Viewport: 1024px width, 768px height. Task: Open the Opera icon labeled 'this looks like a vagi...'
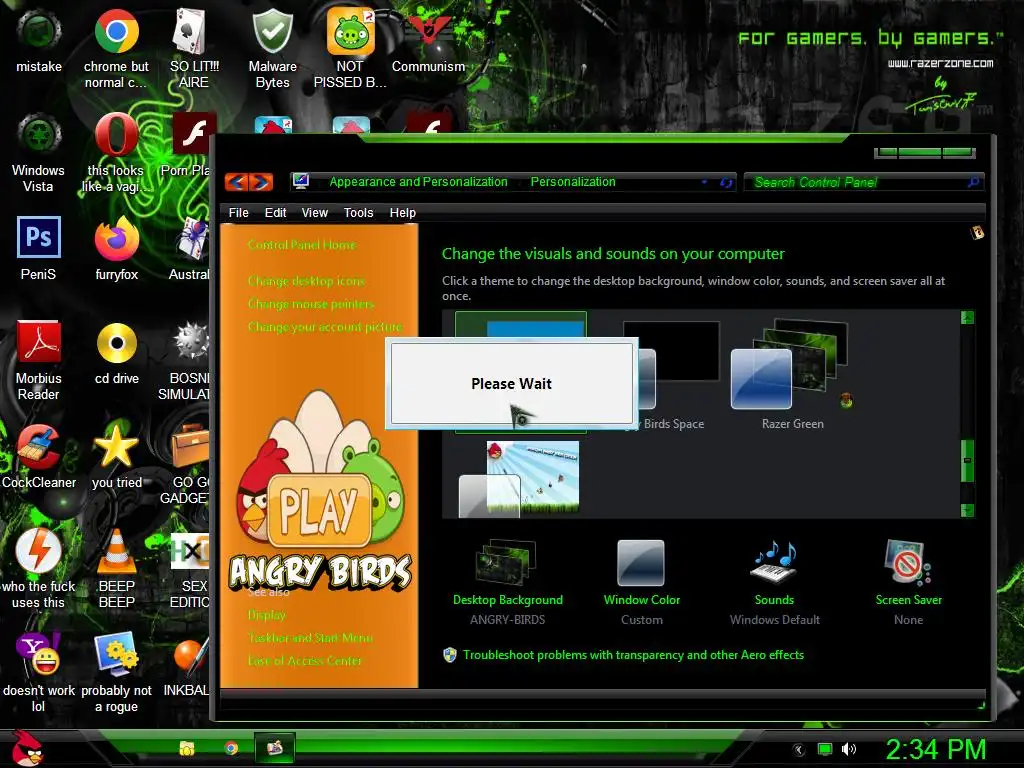pyautogui.click(x=116, y=135)
